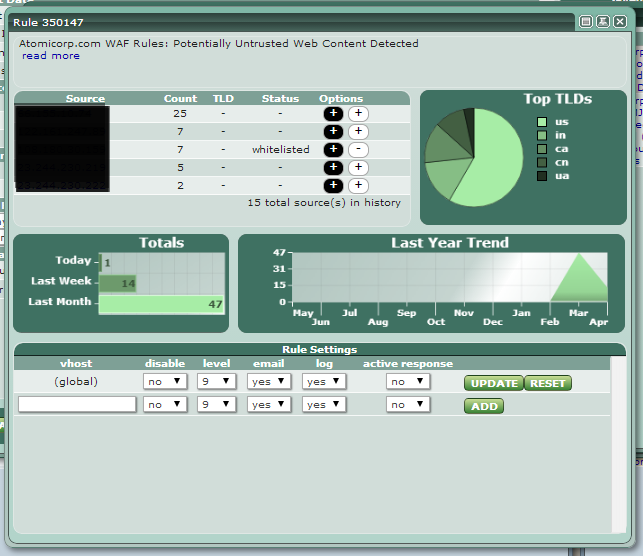643x556 pixels.
Task: Click the in legend swatch
Action: pyautogui.click(x=542, y=135)
